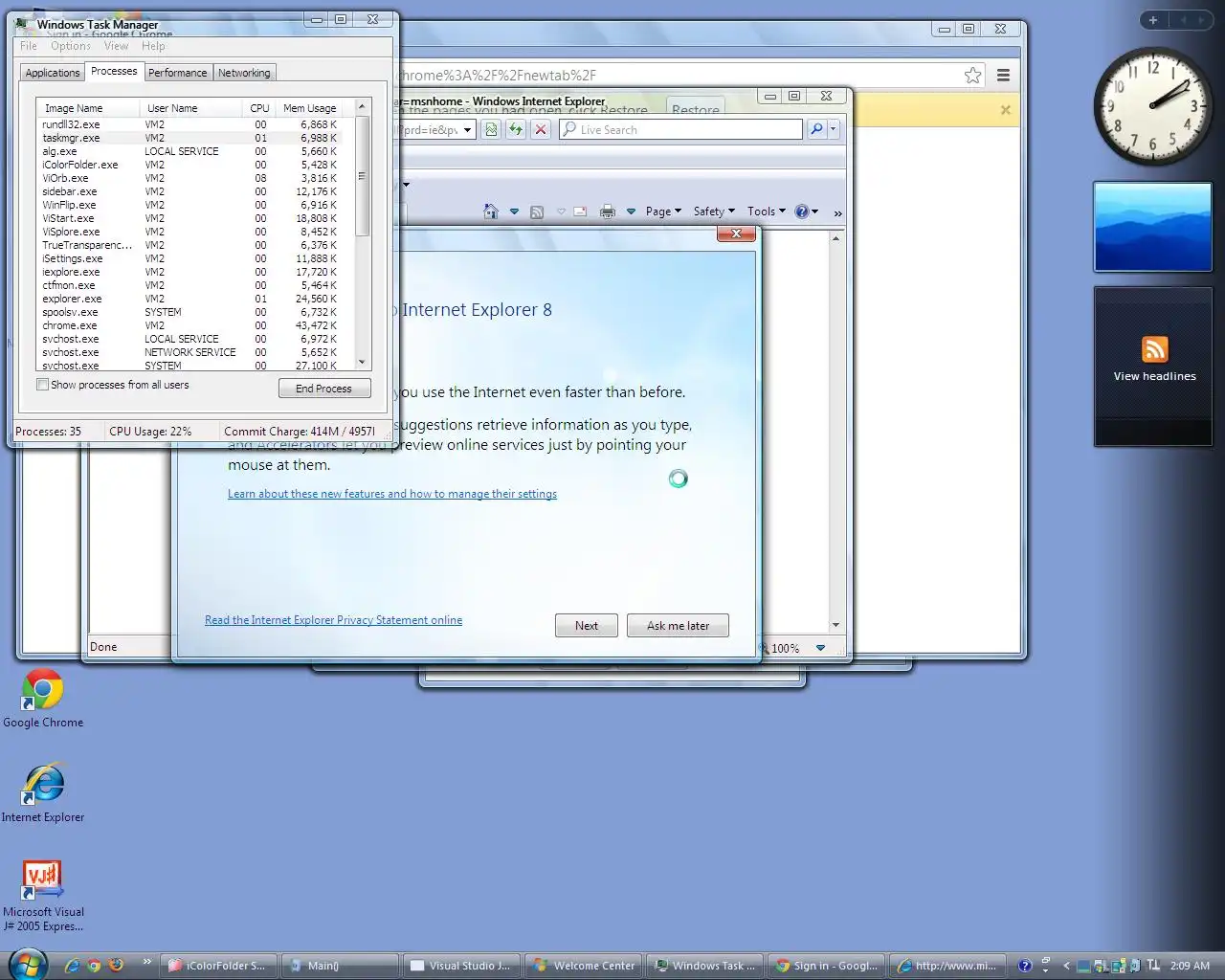The image size is (1225, 980).
Task: Open Live Search provider dropdown
Action: point(834,129)
